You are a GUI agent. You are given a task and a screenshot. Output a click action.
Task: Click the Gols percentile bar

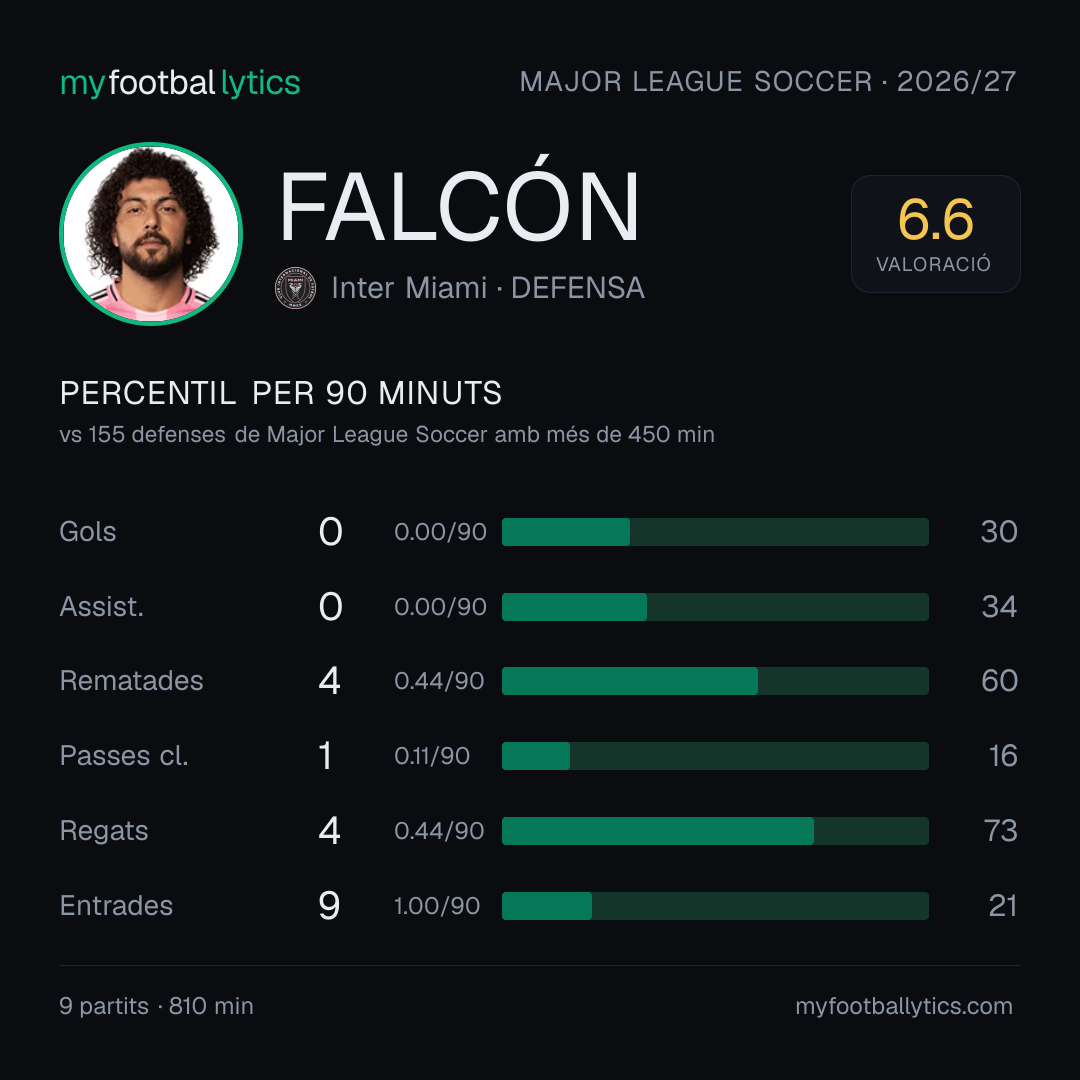[x=715, y=532]
